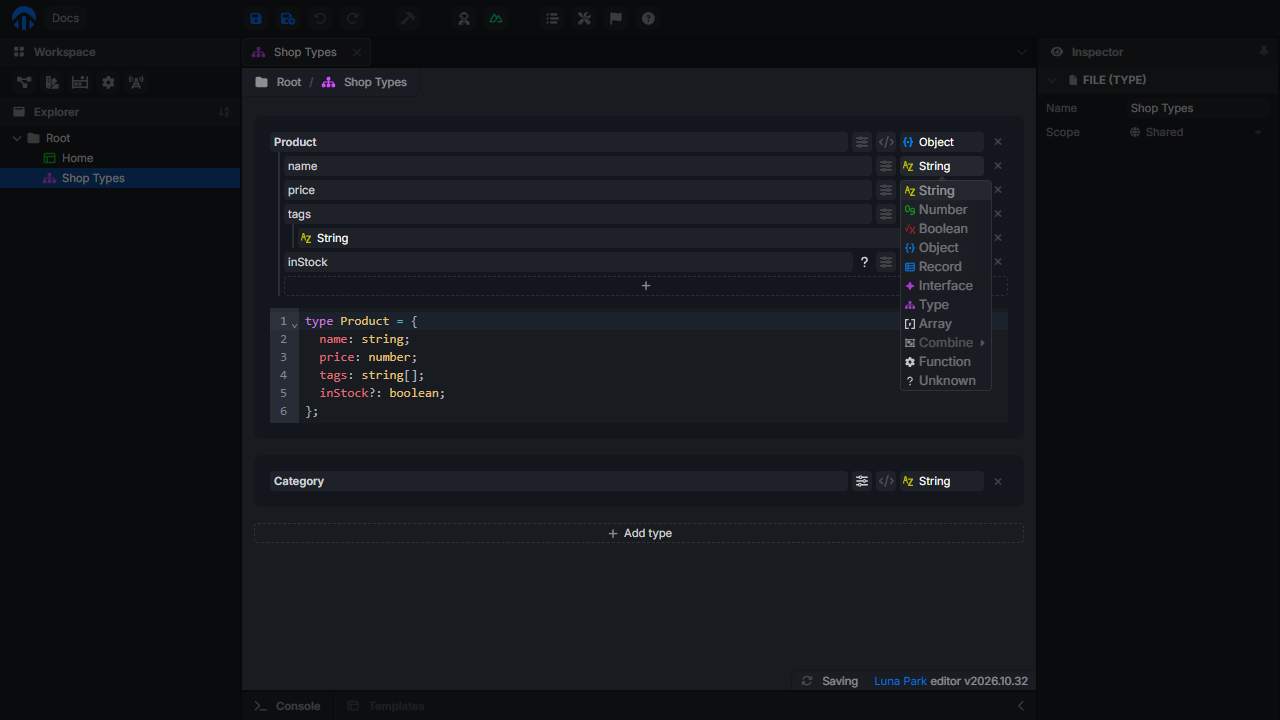Open the Combine submenu entry

(x=946, y=343)
